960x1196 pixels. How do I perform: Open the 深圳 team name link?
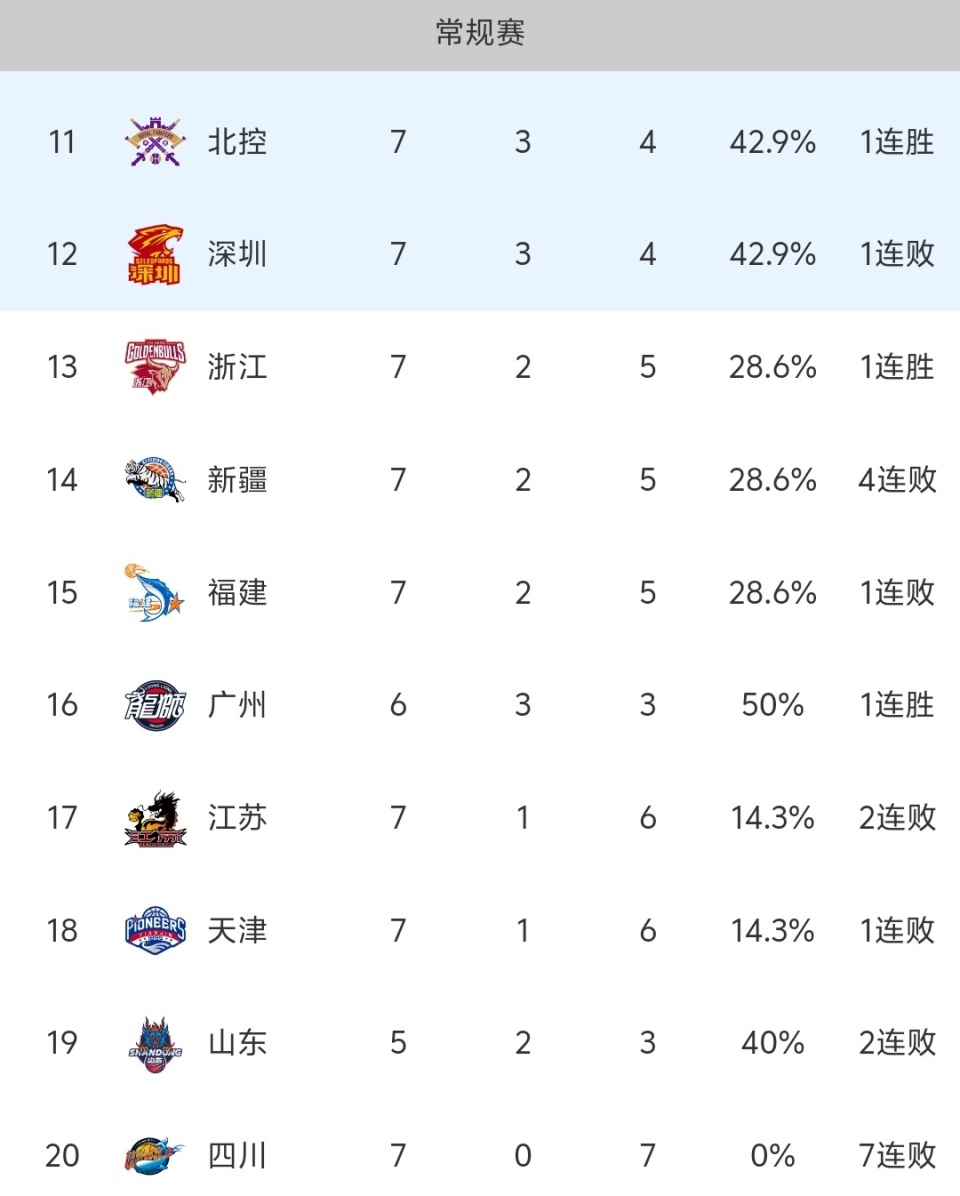[238, 255]
